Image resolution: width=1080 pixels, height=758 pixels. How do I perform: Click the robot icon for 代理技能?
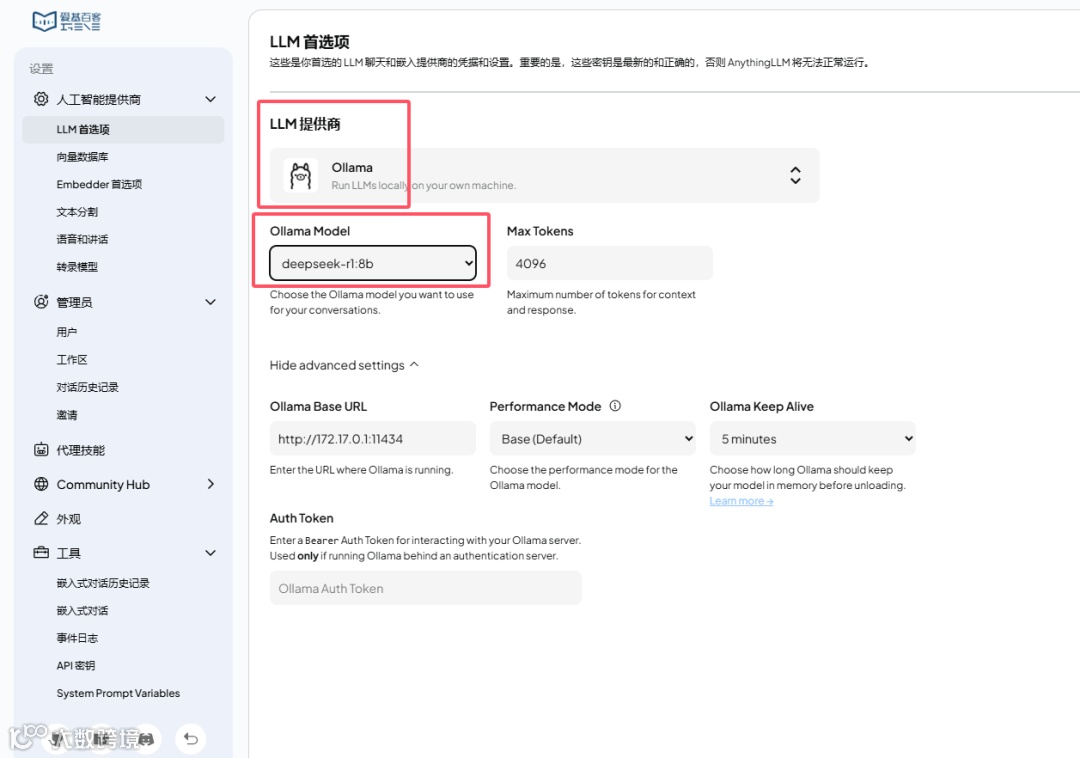[x=41, y=450]
